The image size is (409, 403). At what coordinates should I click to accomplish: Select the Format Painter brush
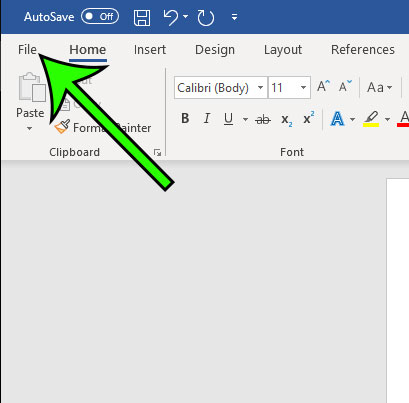coord(63,127)
